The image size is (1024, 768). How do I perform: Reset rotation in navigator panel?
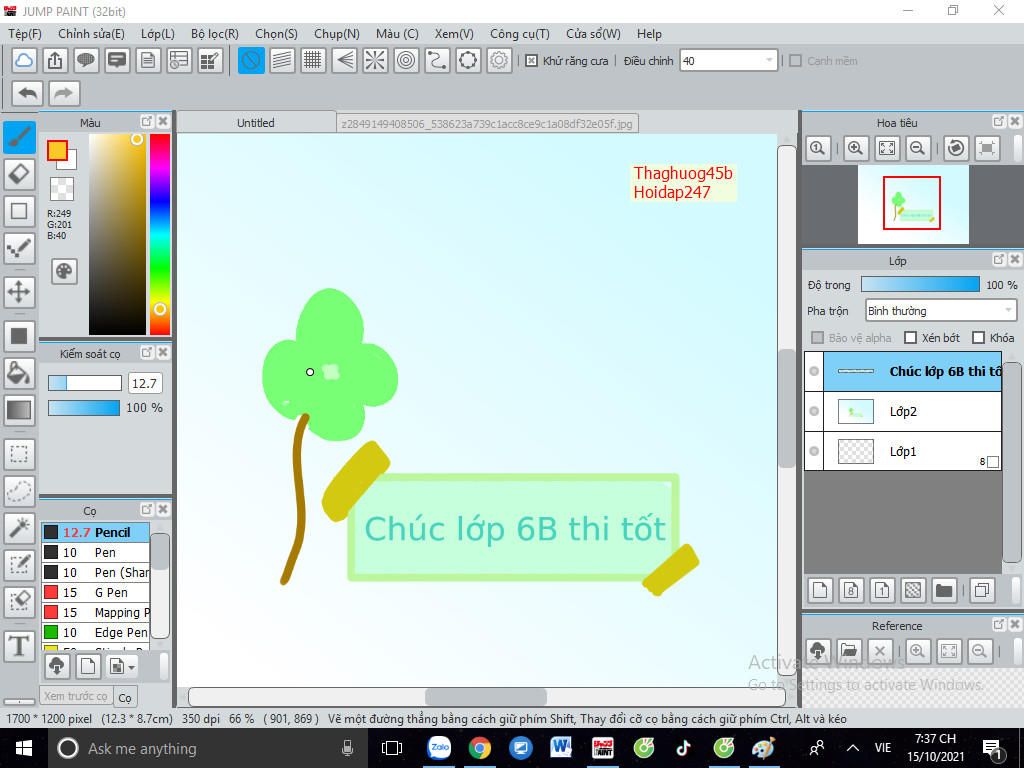[956, 148]
